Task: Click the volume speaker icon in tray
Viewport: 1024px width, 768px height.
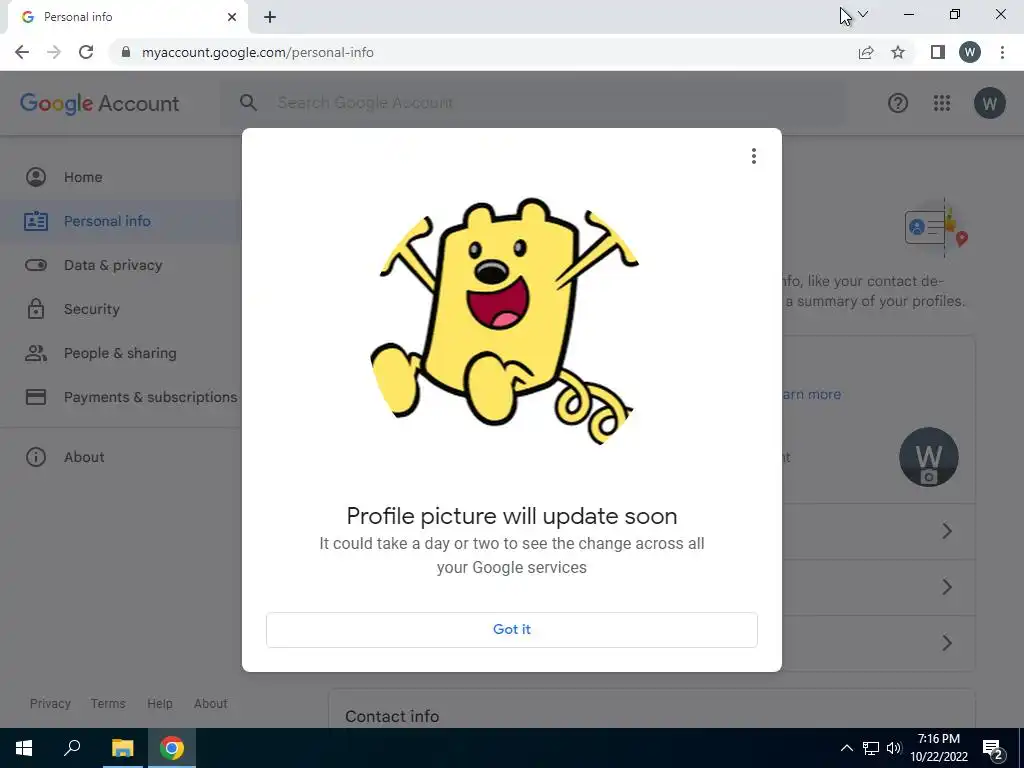Action: pos(893,748)
